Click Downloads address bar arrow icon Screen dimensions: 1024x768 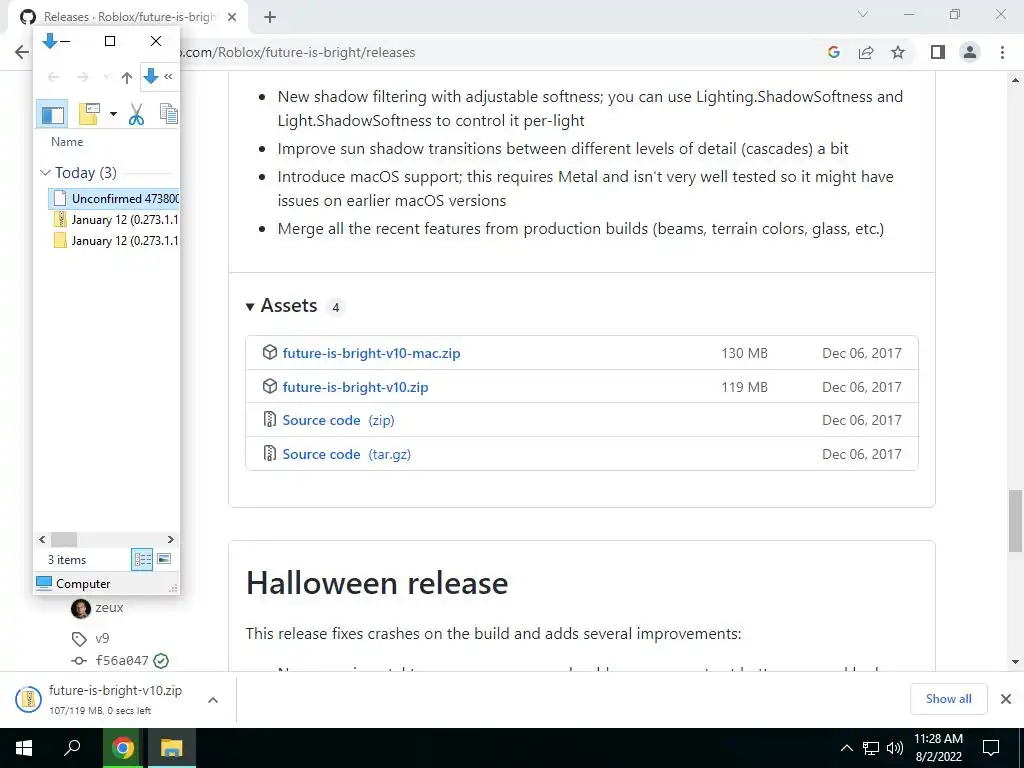[151, 76]
